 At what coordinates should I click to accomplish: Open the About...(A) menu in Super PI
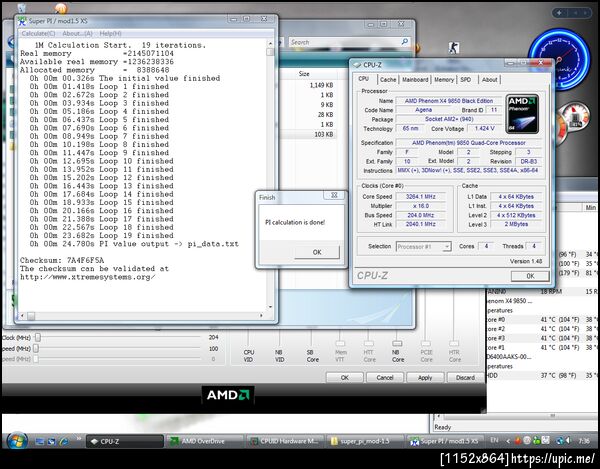coord(77,34)
